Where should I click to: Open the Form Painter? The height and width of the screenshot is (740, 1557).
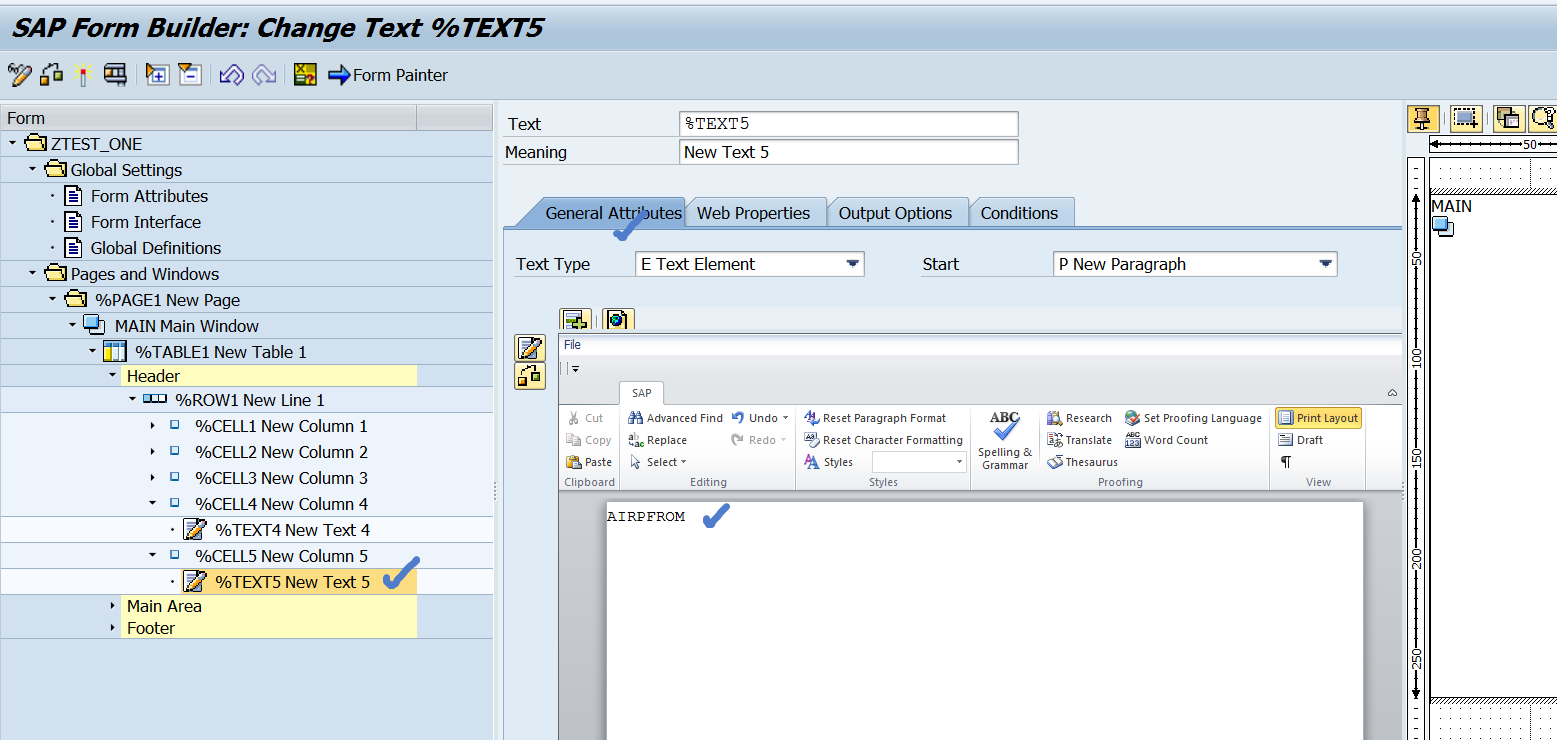pos(388,75)
